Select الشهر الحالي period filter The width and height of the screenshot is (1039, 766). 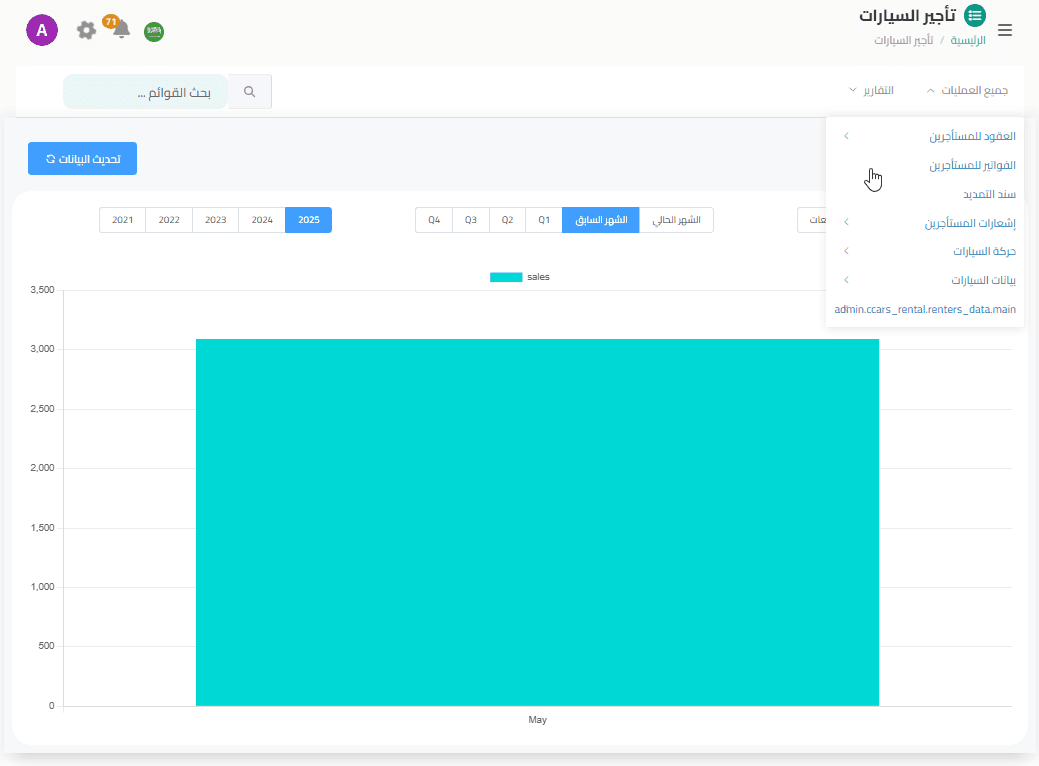(676, 220)
